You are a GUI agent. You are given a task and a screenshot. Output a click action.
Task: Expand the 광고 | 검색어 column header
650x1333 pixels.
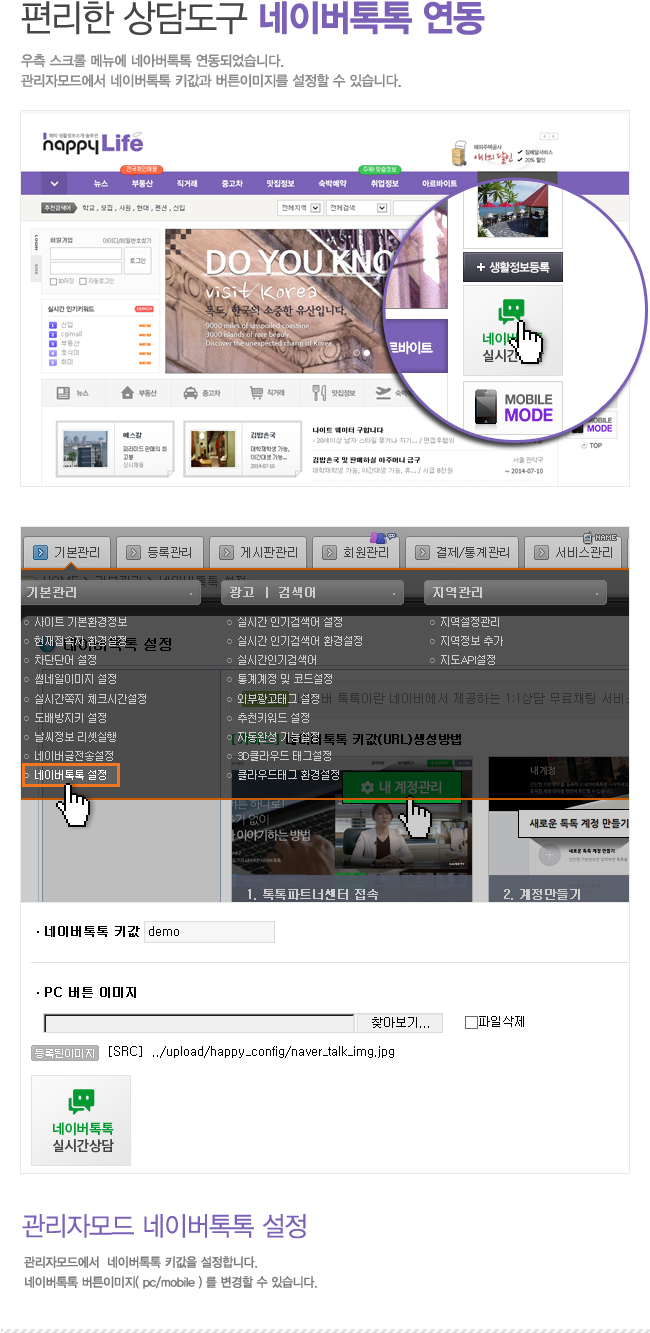click(x=313, y=593)
